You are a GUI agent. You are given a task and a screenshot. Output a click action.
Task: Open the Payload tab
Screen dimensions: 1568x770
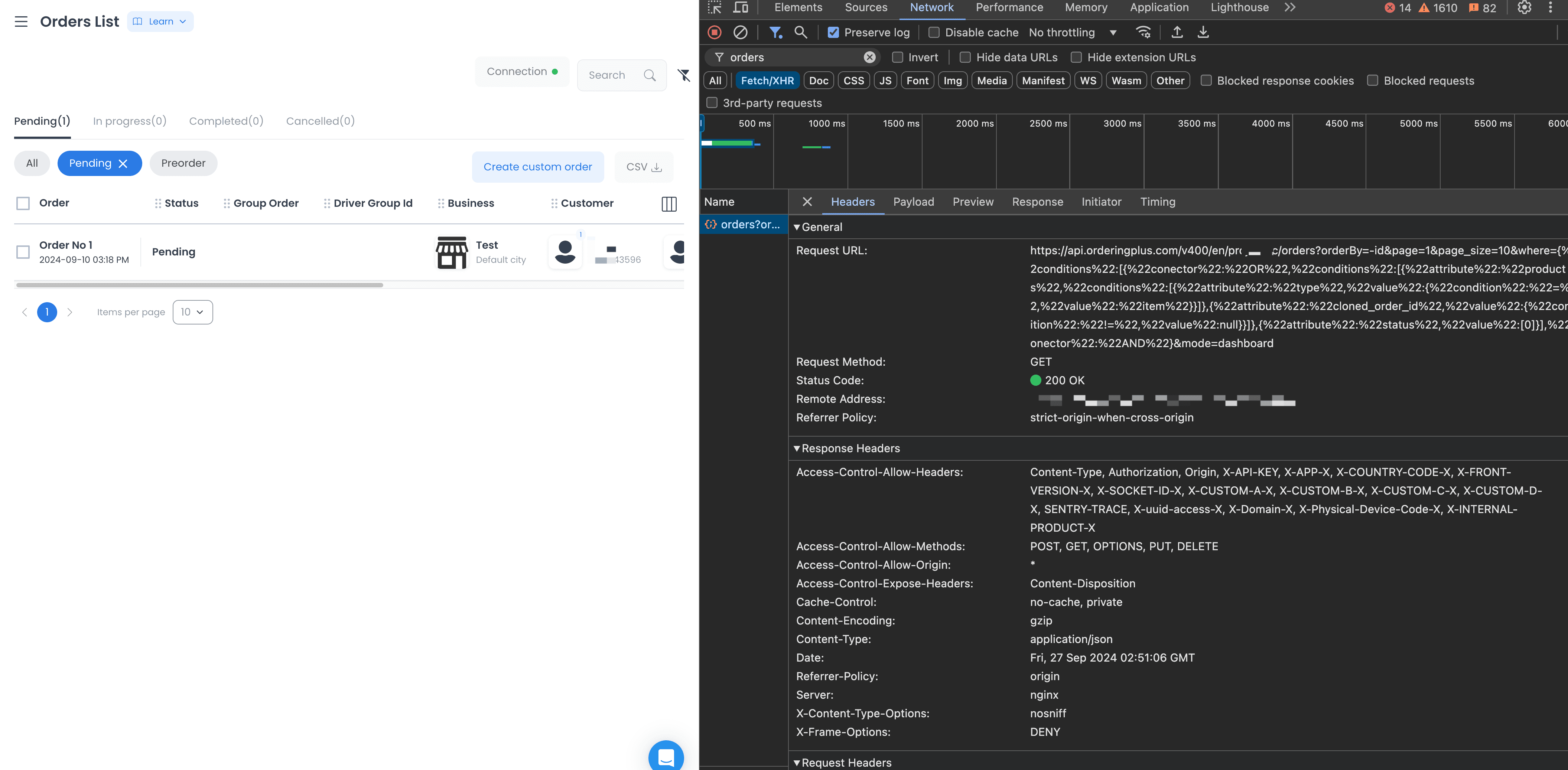(x=913, y=202)
